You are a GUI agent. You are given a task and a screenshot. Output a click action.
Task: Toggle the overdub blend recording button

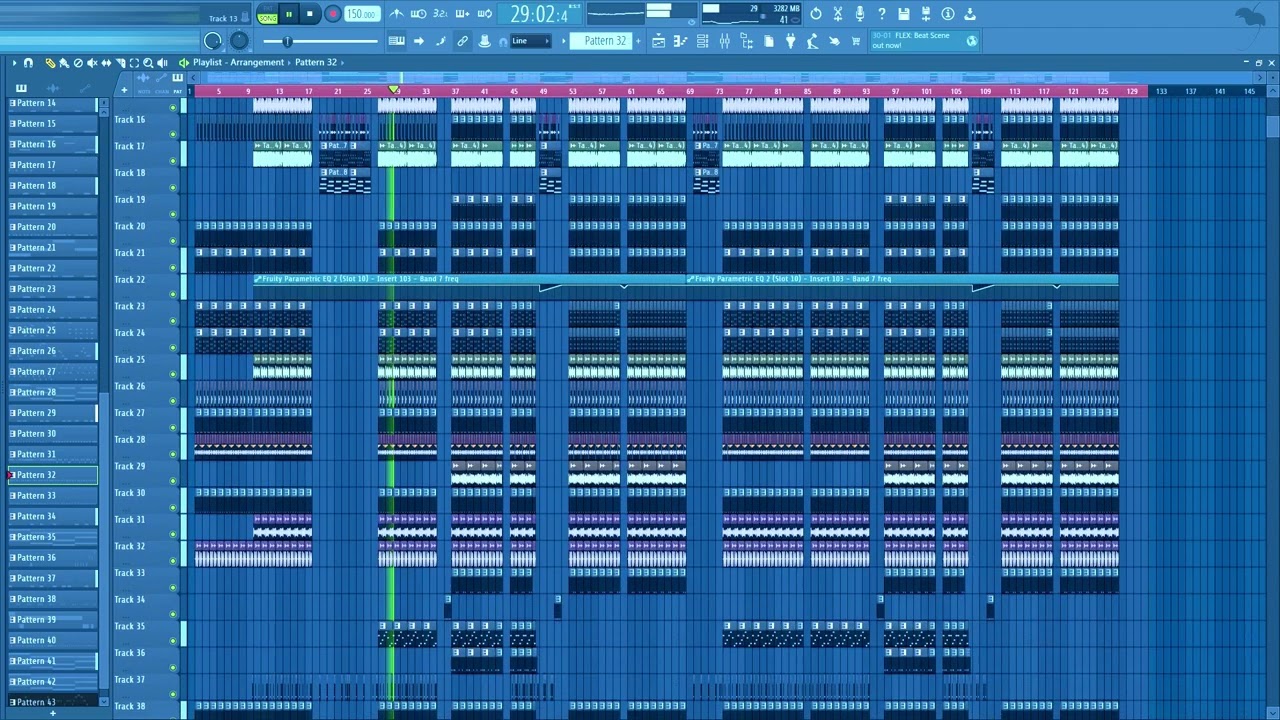click(462, 14)
